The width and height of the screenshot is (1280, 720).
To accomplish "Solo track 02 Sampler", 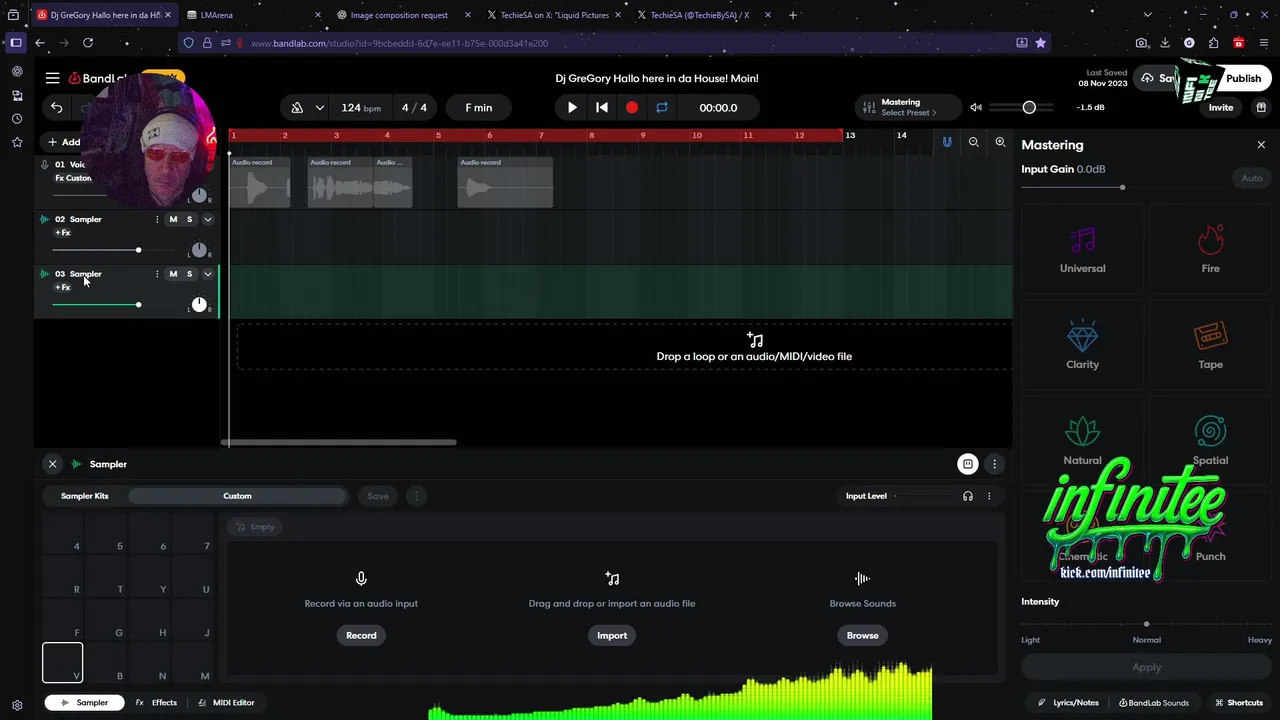I will pyautogui.click(x=189, y=219).
